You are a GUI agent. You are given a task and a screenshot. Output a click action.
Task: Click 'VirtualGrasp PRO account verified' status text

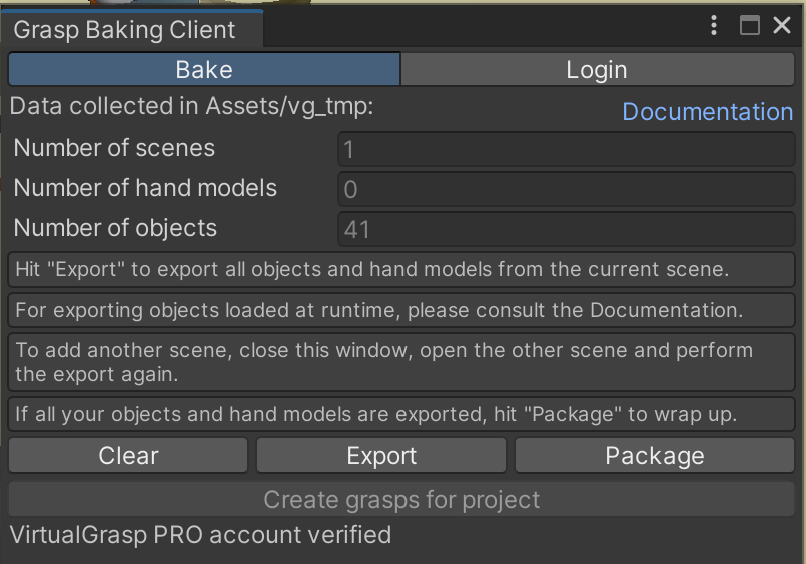tap(200, 535)
